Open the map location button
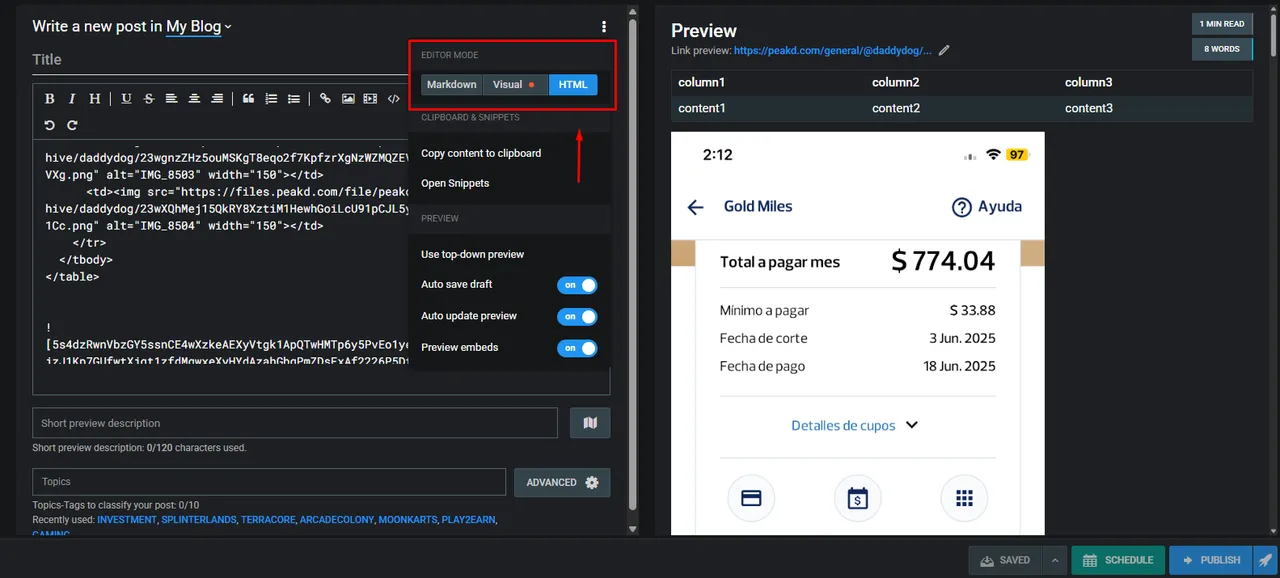The width and height of the screenshot is (1280, 578). [x=590, y=423]
